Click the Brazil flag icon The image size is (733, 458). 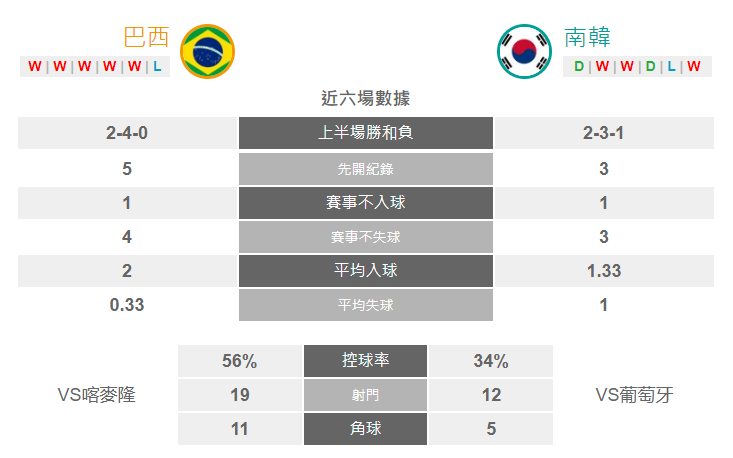(x=207, y=51)
